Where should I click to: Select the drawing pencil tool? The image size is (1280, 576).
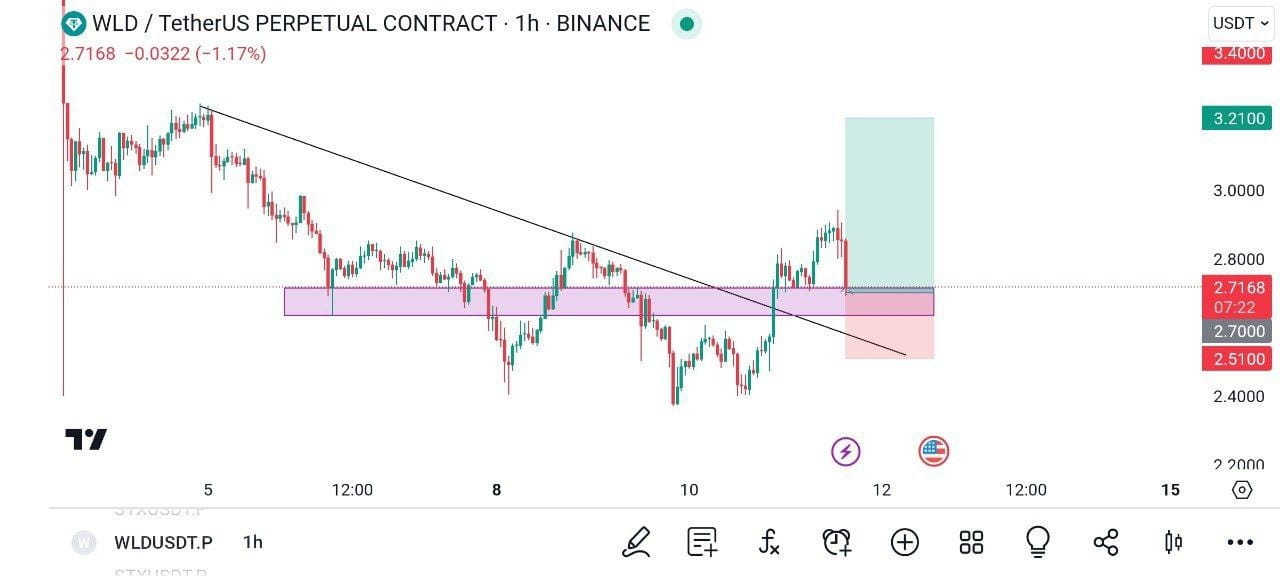pyautogui.click(x=635, y=542)
